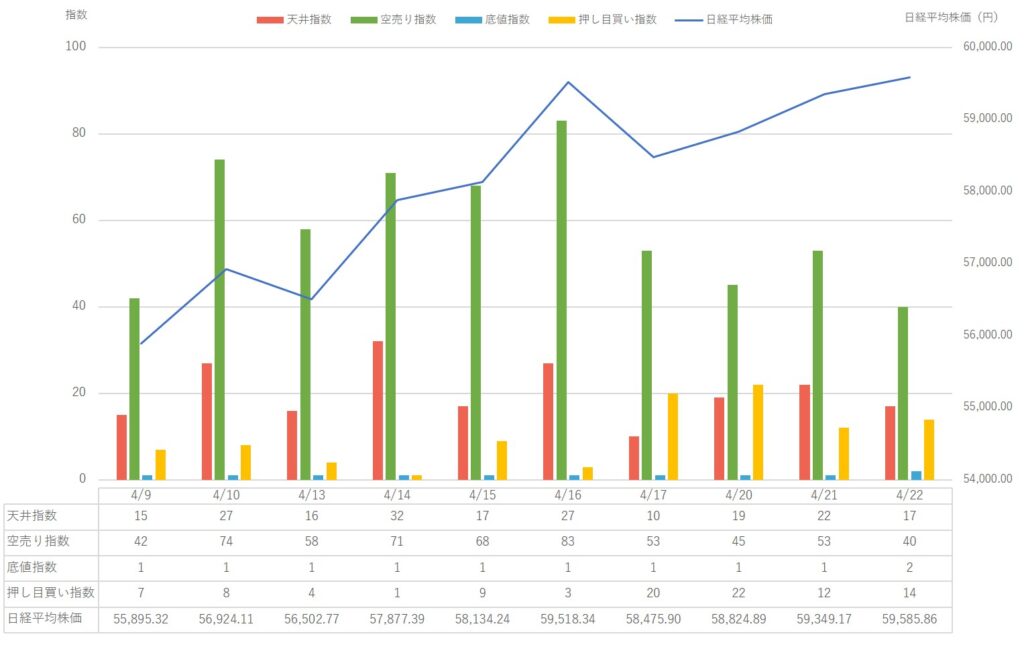Click the 日経平均株価（円） right axis title
This screenshot has width=1024, height=669.
[x=951, y=17]
